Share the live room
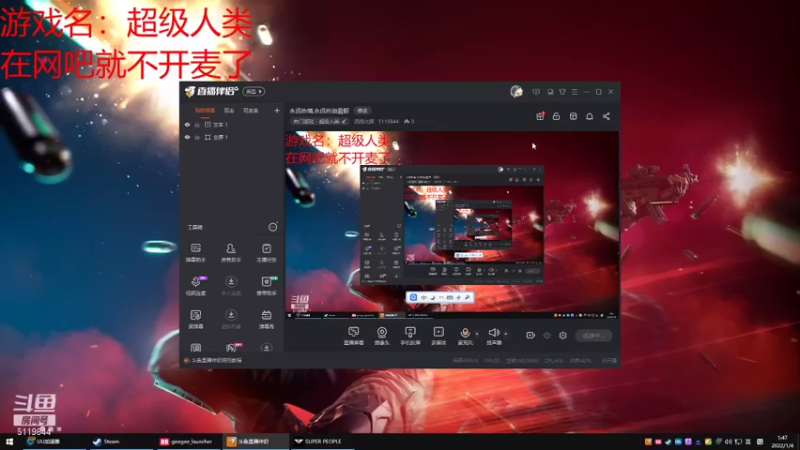800x450 pixels. coord(606,116)
